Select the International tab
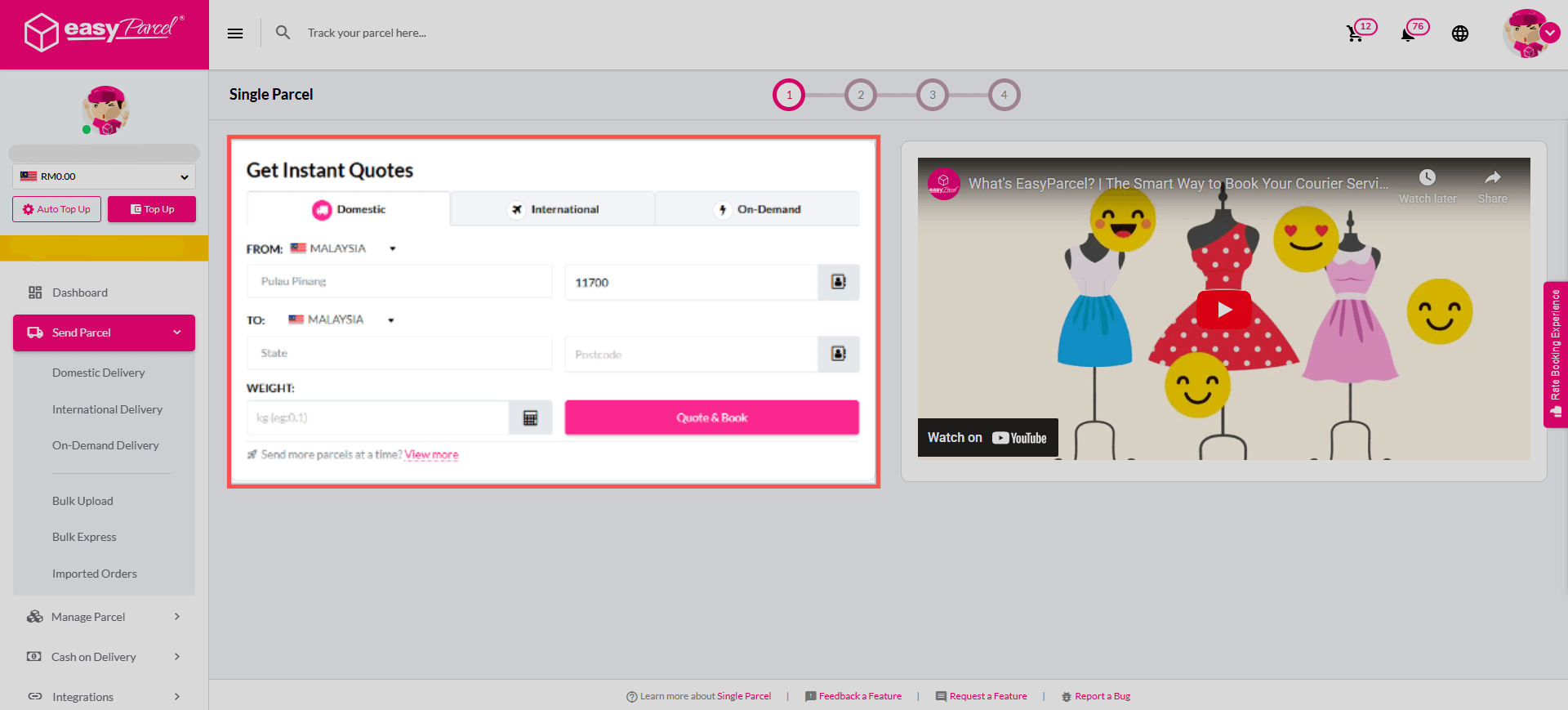This screenshot has width=1568, height=710. 553,209
